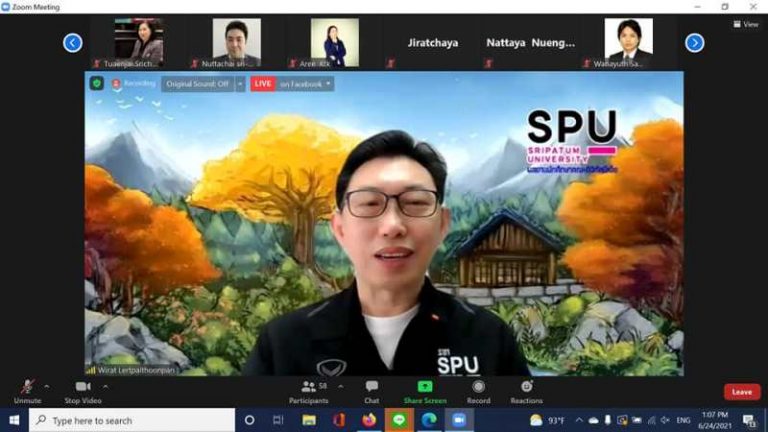
Task: Select Wattayuth participant thumbnail
Action: coord(628,43)
